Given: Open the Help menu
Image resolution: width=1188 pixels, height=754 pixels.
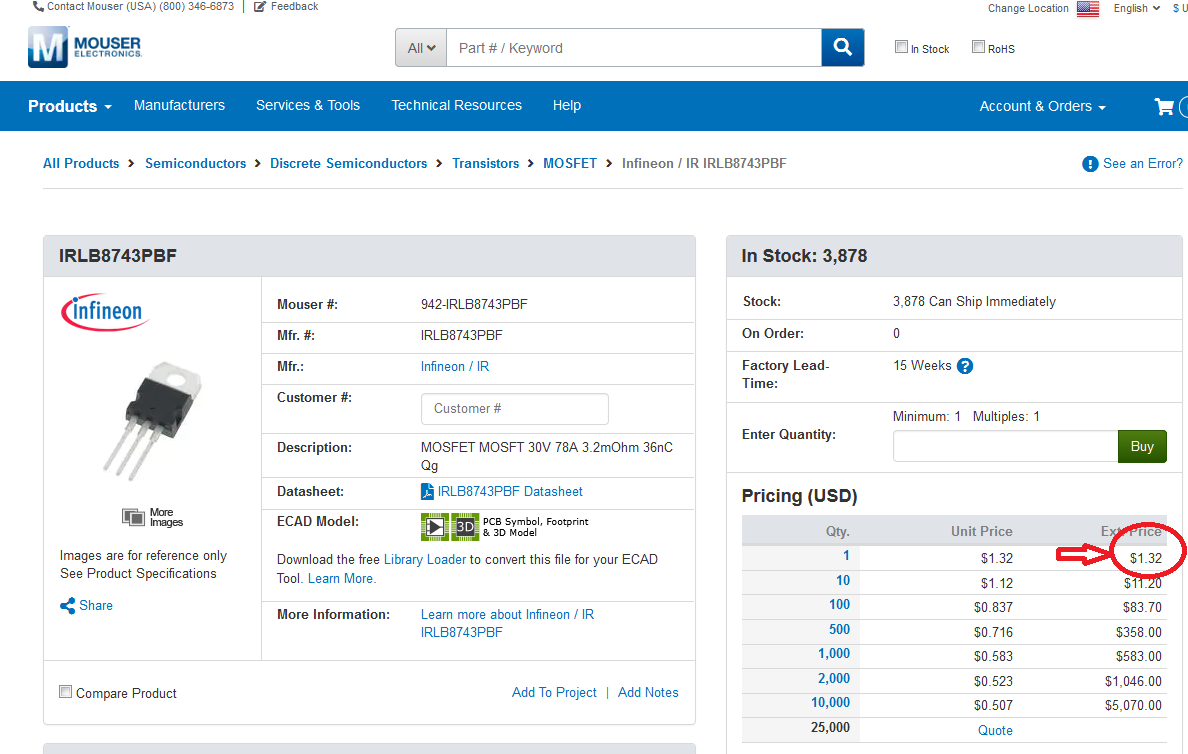Looking at the screenshot, I should click(x=567, y=105).
